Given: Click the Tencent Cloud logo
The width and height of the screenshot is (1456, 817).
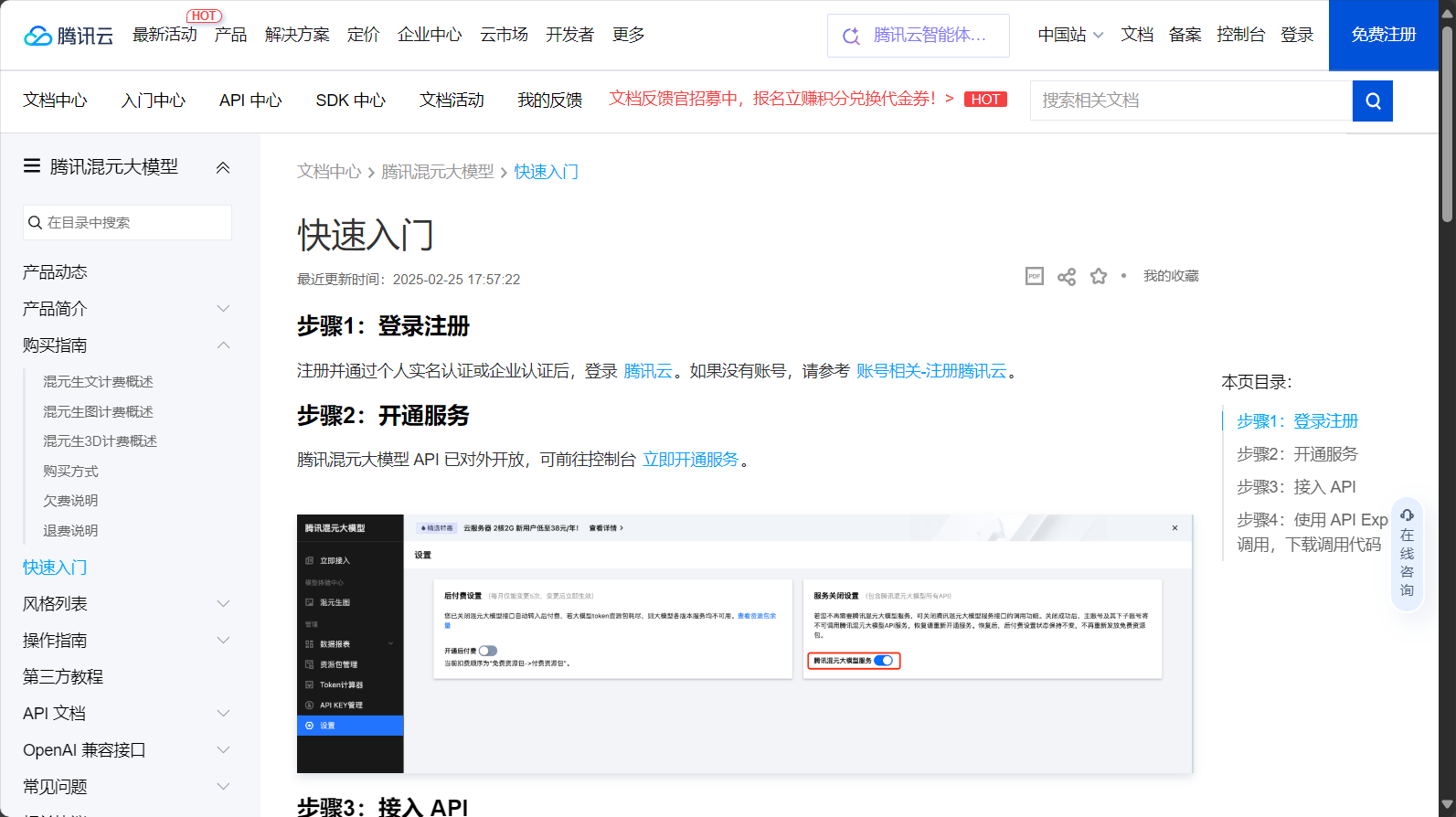Looking at the screenshot, I should [69, 36].
